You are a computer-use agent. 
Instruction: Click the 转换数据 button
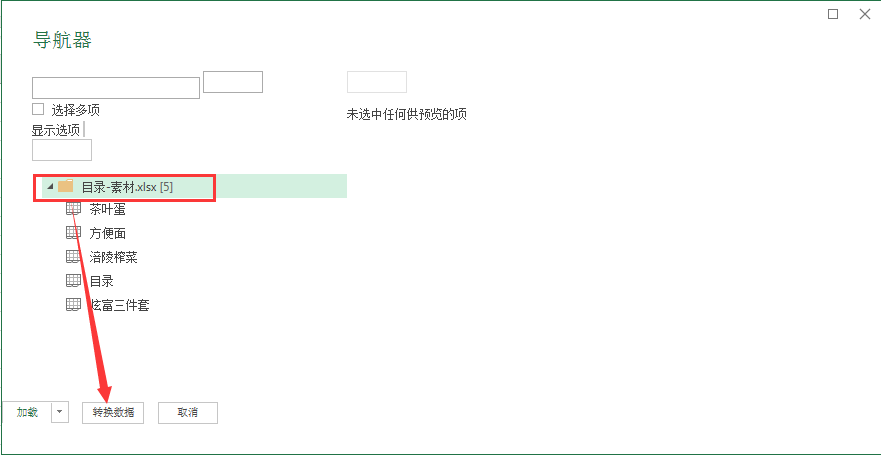[x=113, y=412]
